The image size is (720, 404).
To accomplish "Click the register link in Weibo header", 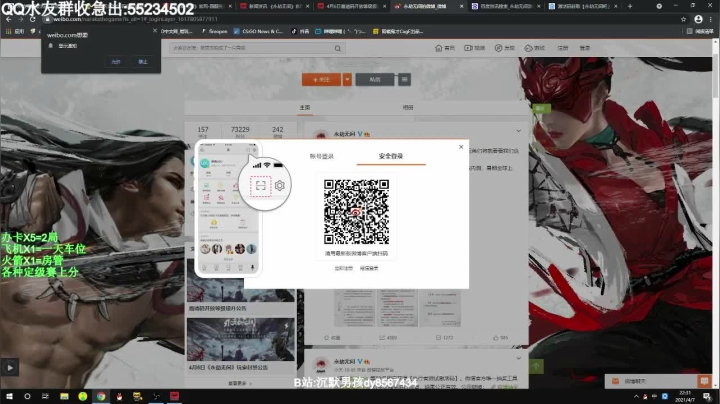I will 563,48.
